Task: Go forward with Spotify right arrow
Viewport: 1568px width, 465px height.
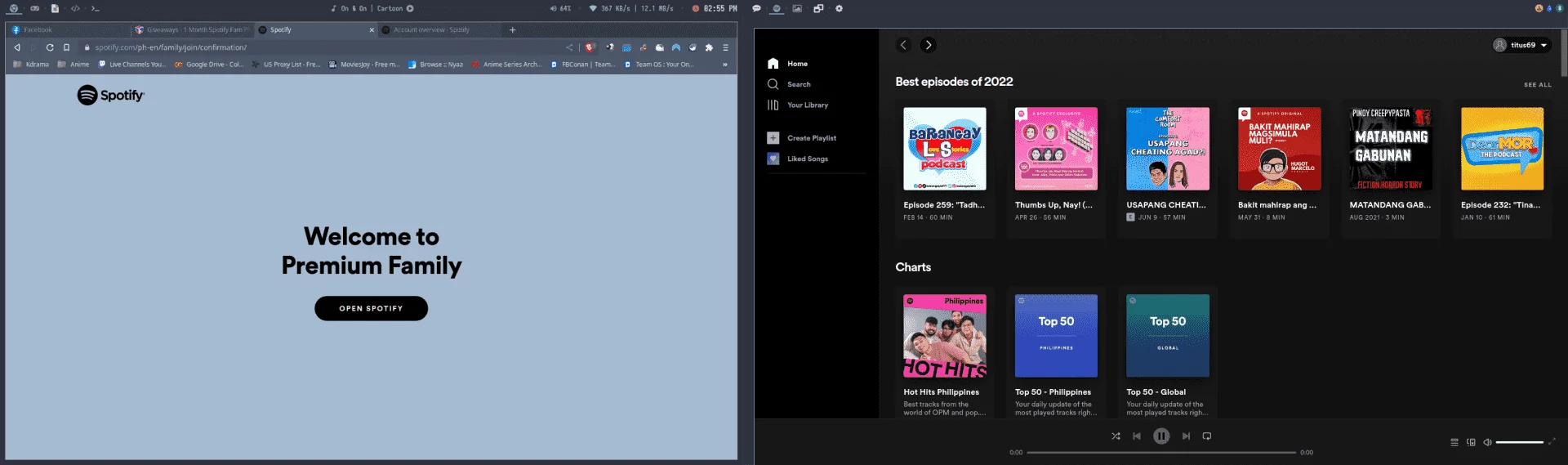Action: pos(928,45)
